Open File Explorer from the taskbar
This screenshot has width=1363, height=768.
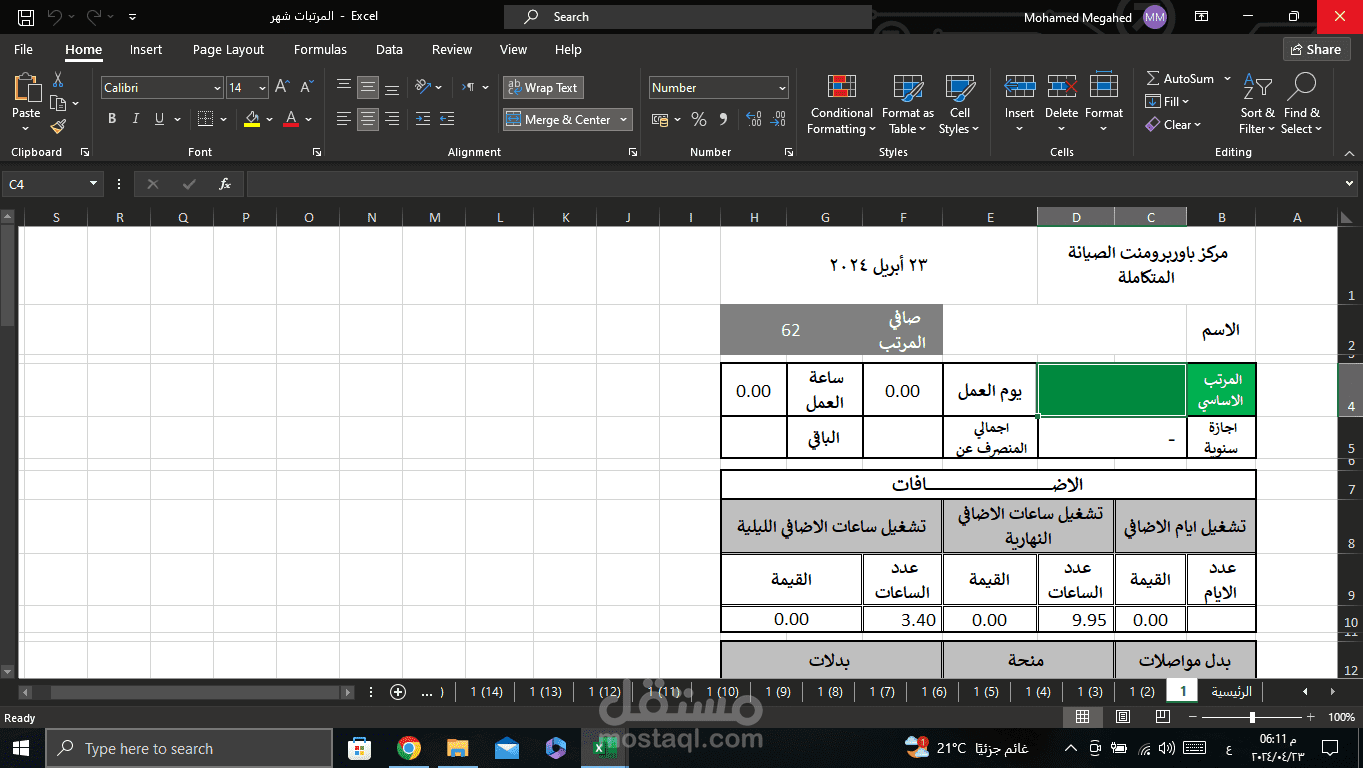coord(457,748)
